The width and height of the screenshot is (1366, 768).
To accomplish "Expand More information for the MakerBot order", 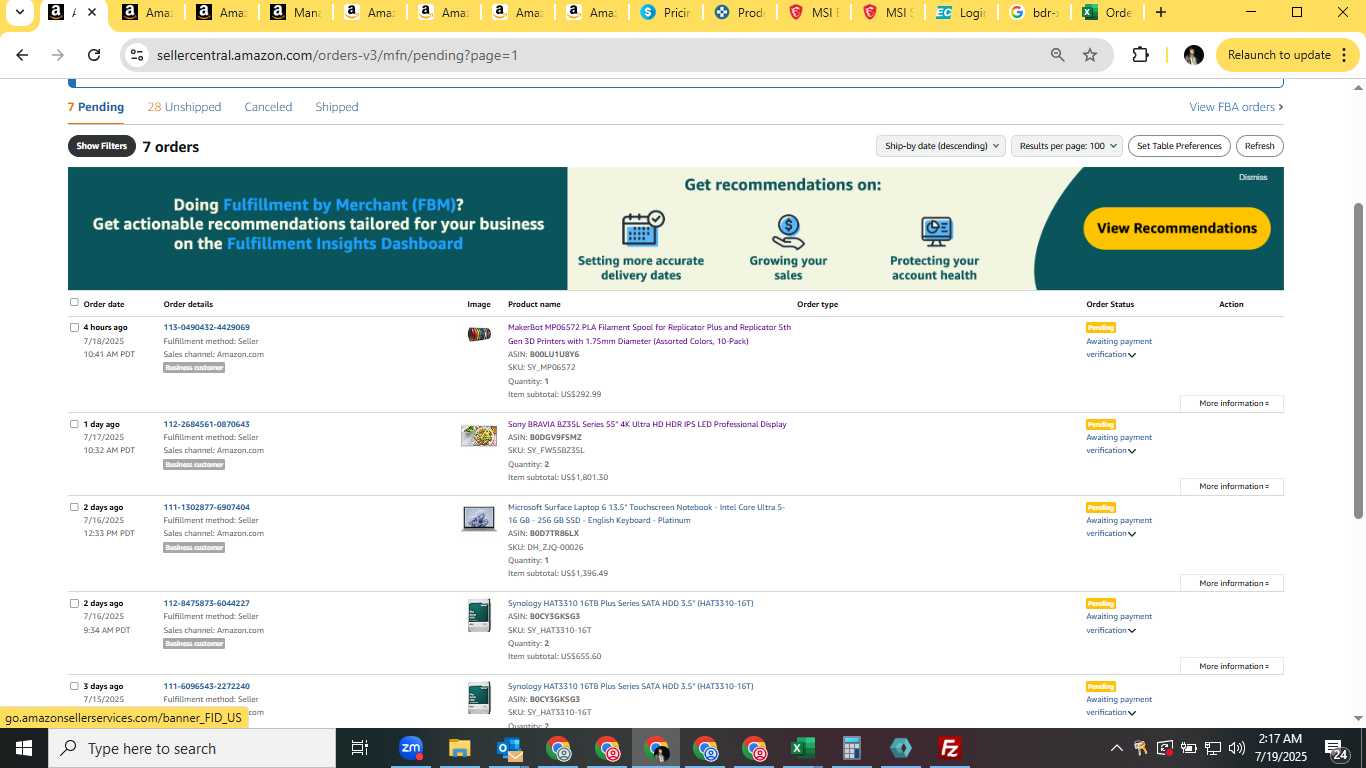I will click(x=1232, y=403).
